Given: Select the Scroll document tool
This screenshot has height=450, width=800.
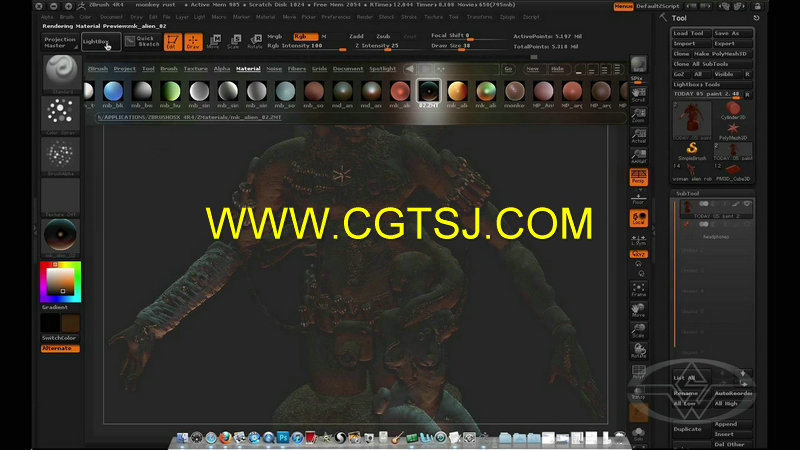Looking at the screenshot, I should (638, 95).
